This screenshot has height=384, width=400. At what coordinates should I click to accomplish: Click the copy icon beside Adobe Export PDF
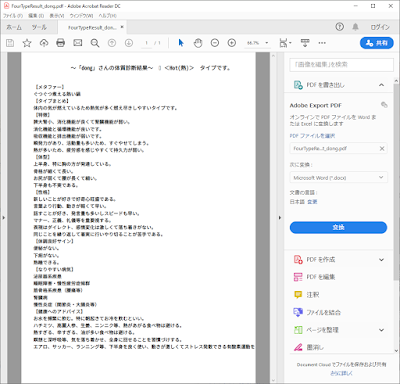(384, 105)
